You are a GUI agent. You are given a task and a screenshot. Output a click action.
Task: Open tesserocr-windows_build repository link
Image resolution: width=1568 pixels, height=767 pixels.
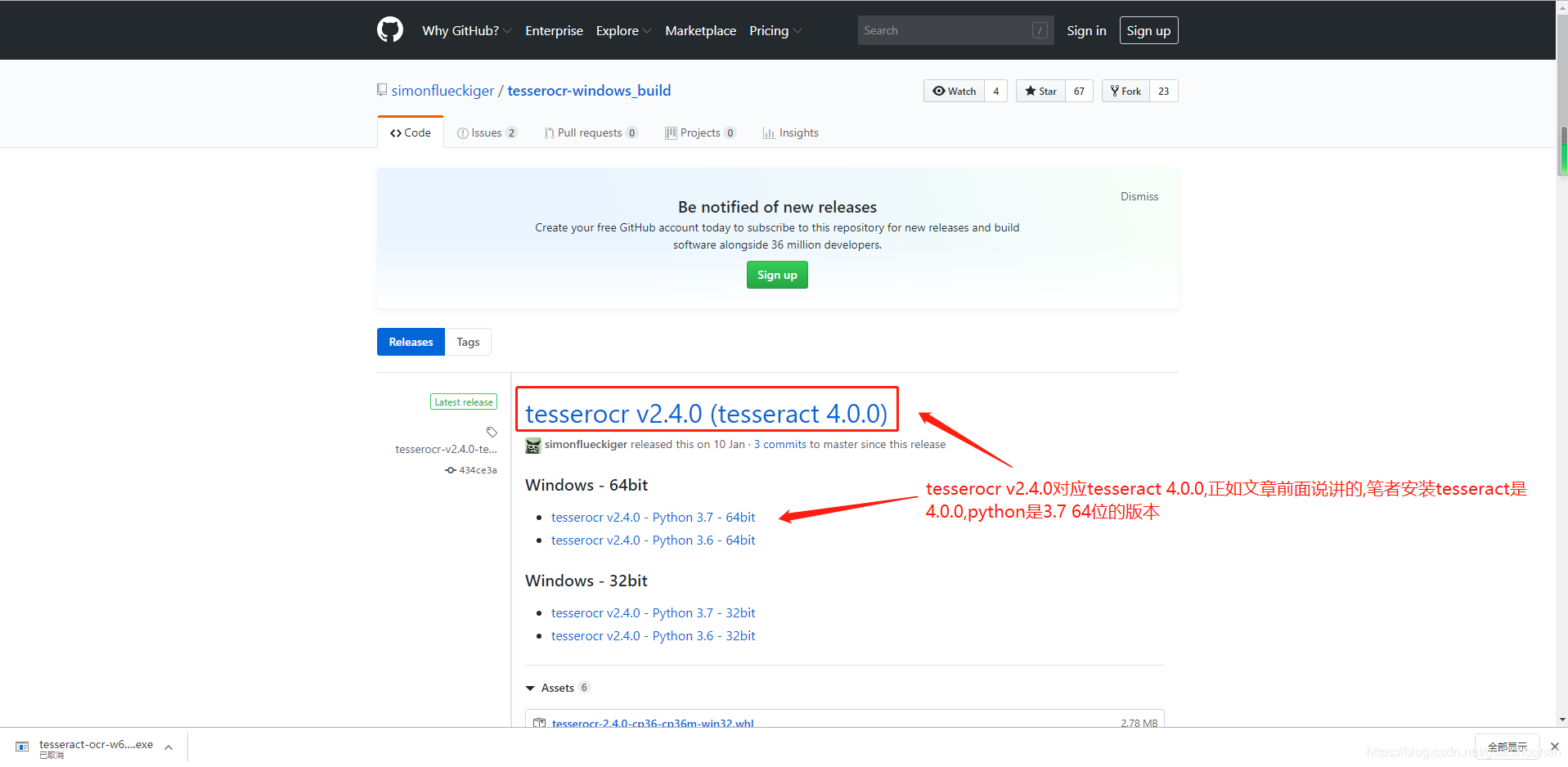pyautogui.click(x=589, y=91)
